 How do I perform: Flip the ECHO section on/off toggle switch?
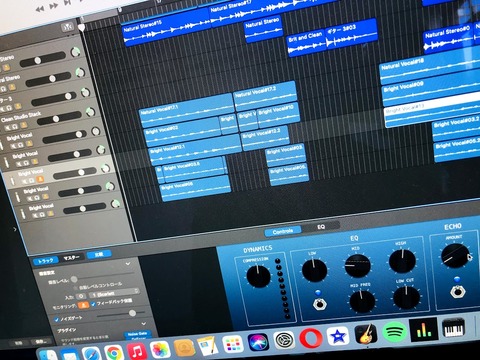pyautogui.click(x=458, y=292)
